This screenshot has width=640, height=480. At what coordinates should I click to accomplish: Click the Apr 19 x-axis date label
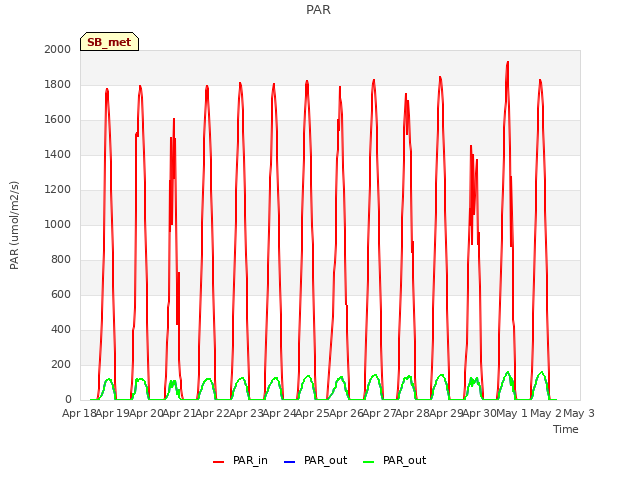113,413
